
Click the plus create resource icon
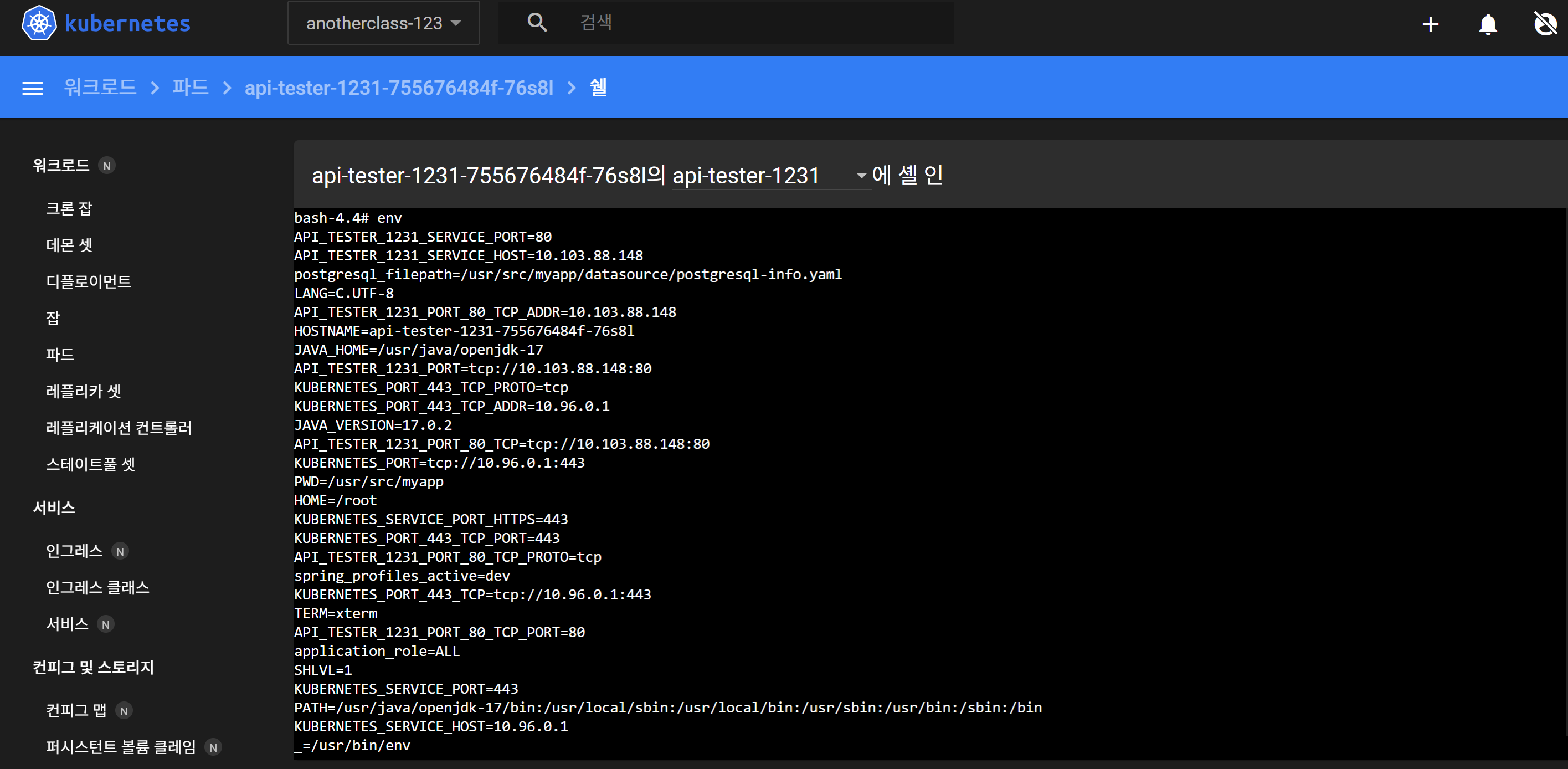(x=1430, y=24)
